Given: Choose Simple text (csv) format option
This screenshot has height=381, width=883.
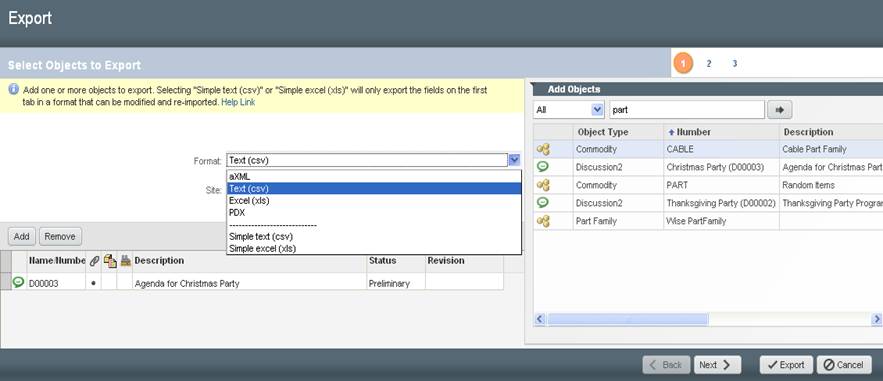Looking at the screenshot, I should pos(374,236).
